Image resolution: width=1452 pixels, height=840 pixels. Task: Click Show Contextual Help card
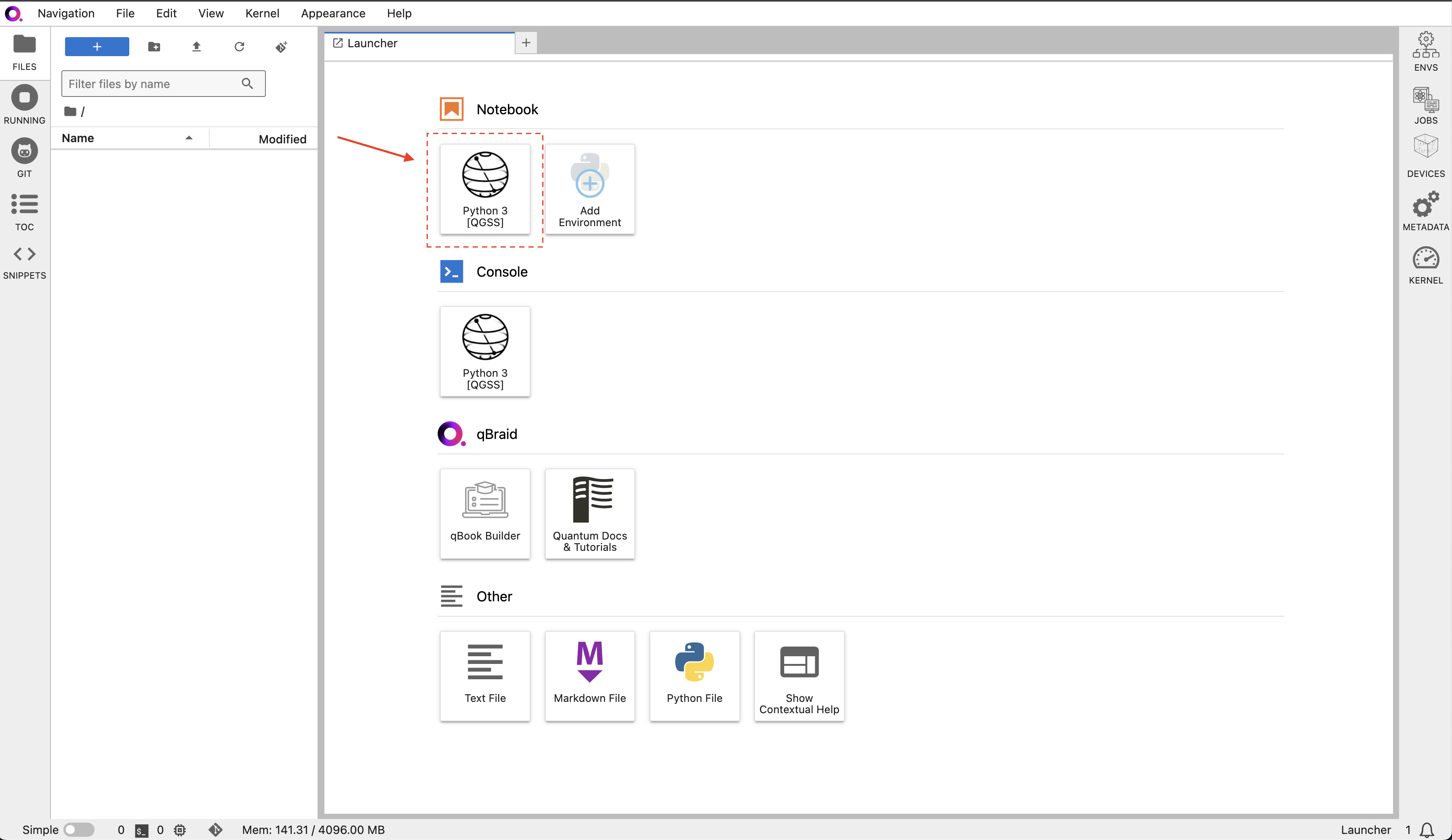[799, 676]
